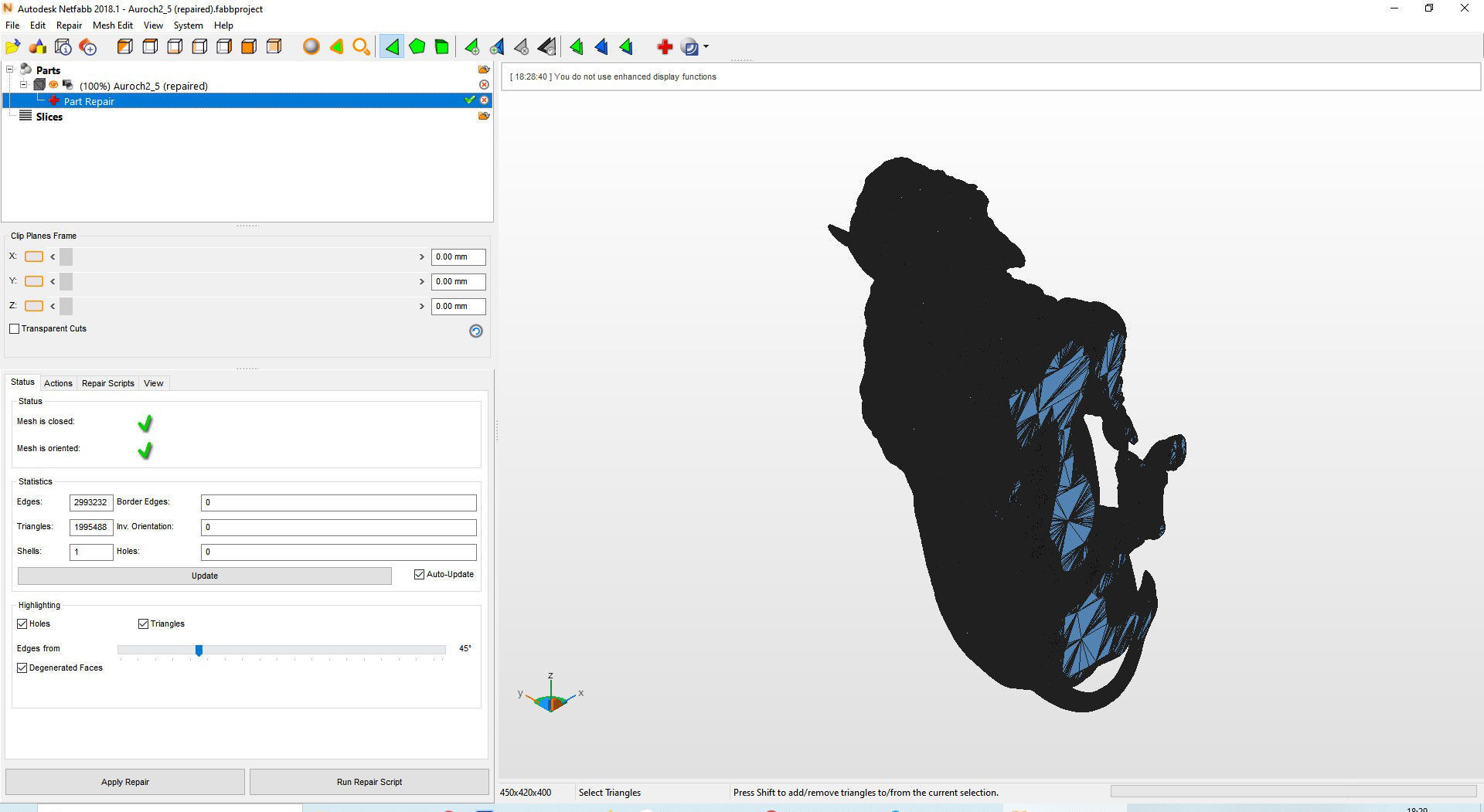1484x812 pixels.
Task: Switch to the Repair Scripts tab
Action: click(108, 383)
